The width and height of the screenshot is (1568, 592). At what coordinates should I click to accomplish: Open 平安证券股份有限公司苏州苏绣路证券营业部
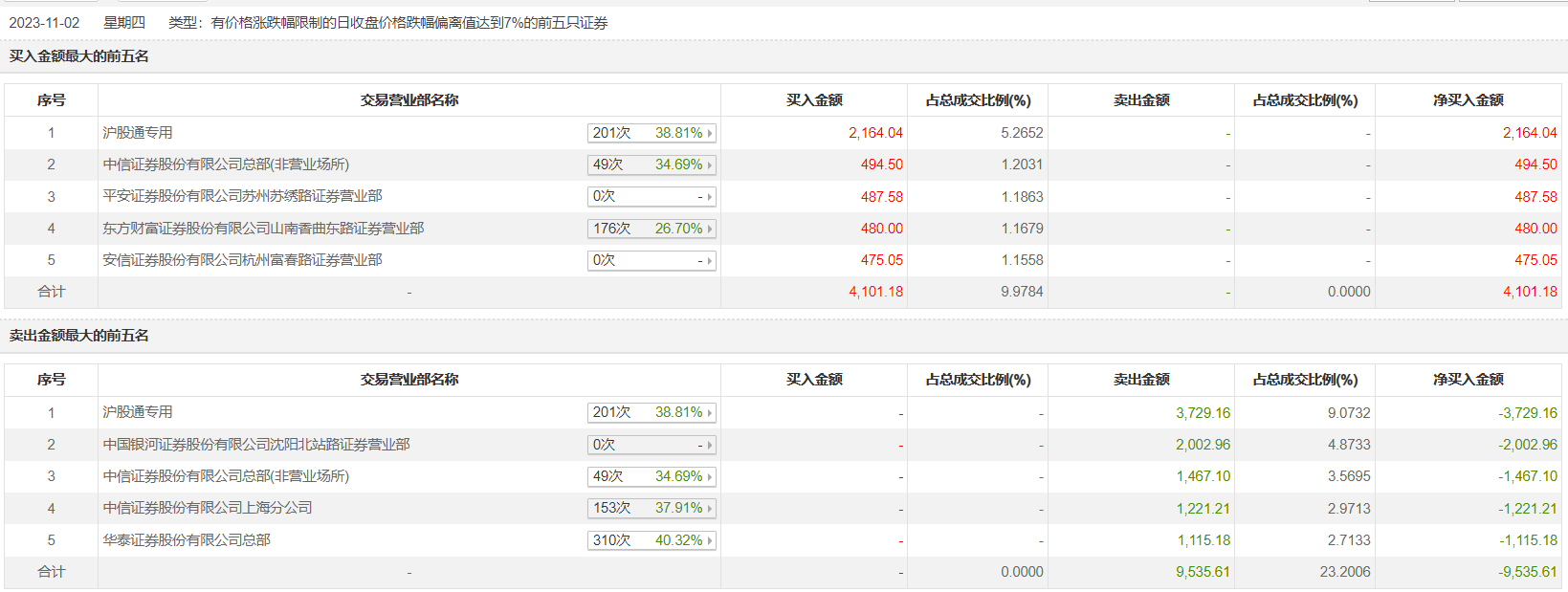tap(242, 196)
